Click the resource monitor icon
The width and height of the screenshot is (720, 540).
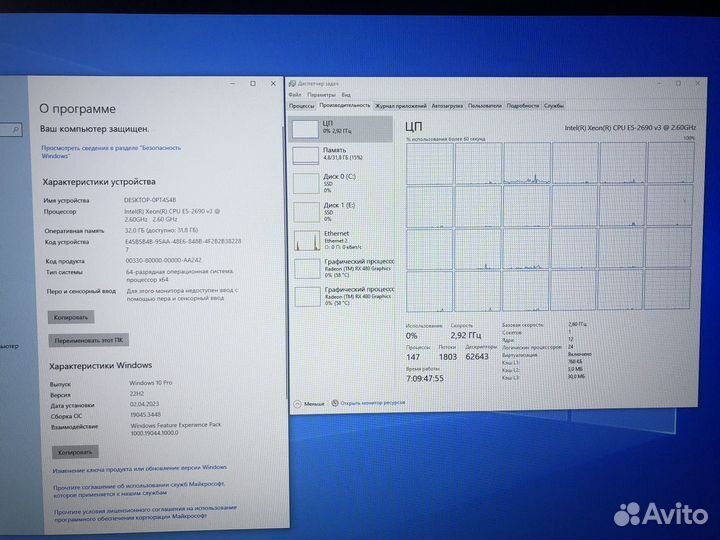[x=335, y=403]
